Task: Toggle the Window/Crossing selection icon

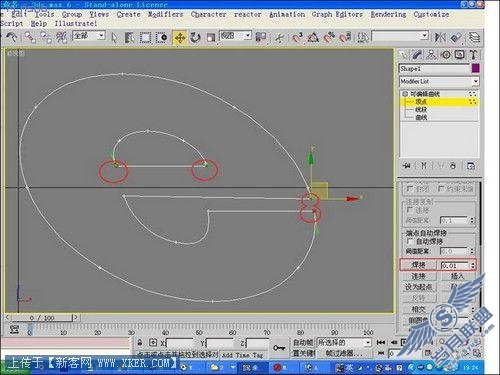Action: coord(161,37)
